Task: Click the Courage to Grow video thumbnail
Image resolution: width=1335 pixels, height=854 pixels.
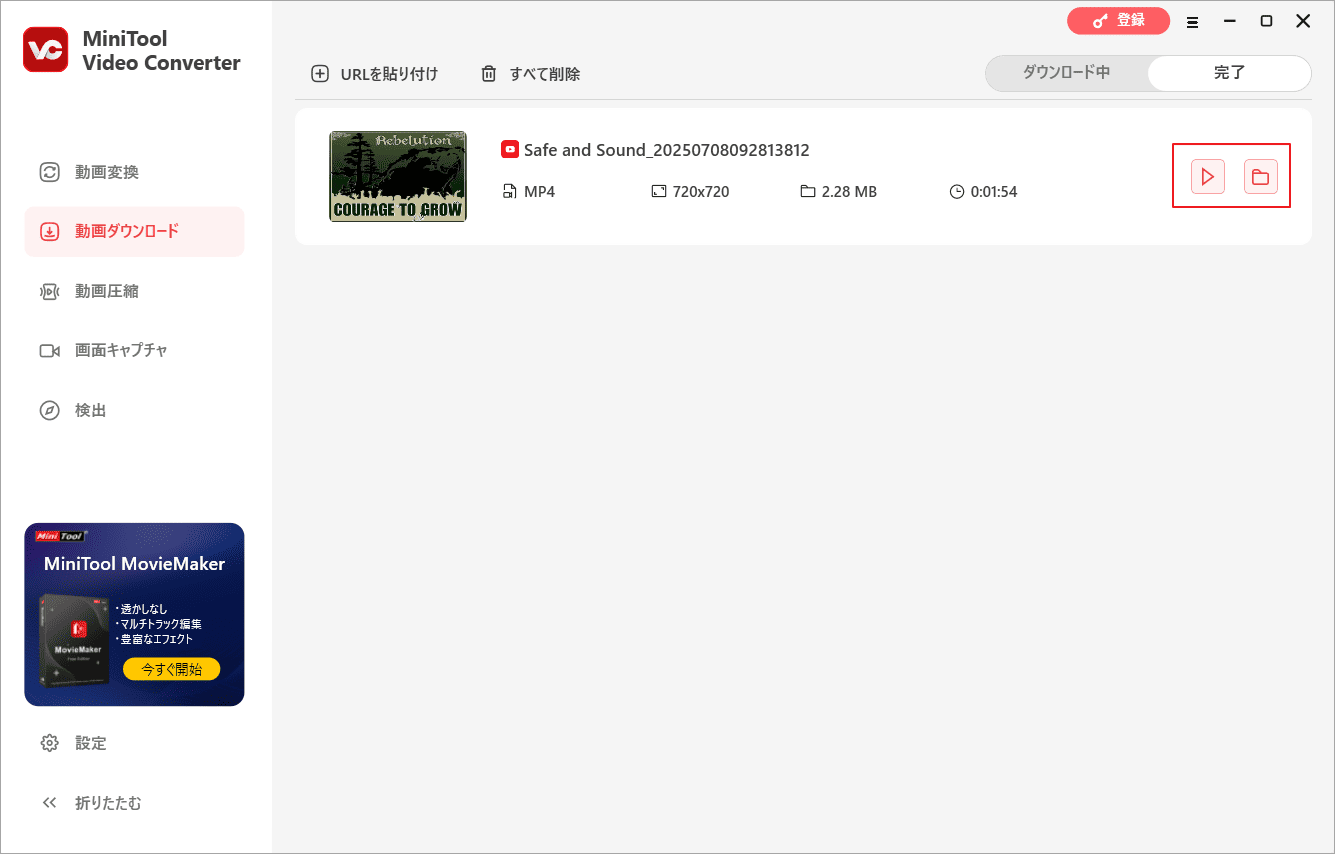Action: (398, 176)
